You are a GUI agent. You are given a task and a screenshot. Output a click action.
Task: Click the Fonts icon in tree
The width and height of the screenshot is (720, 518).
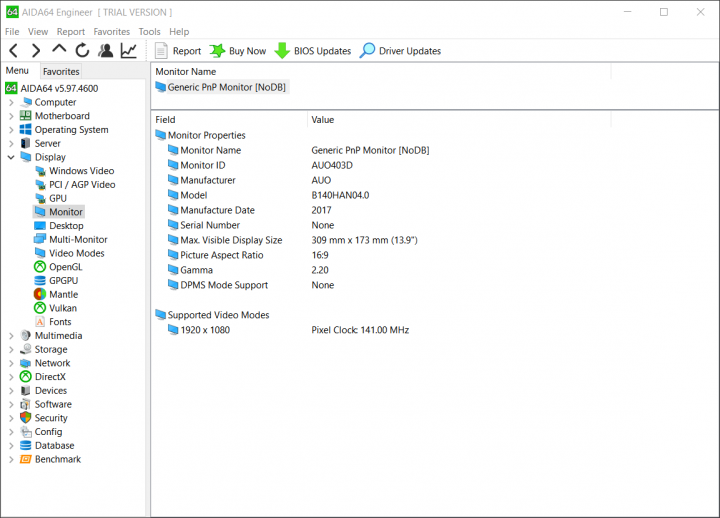[40, 322]
